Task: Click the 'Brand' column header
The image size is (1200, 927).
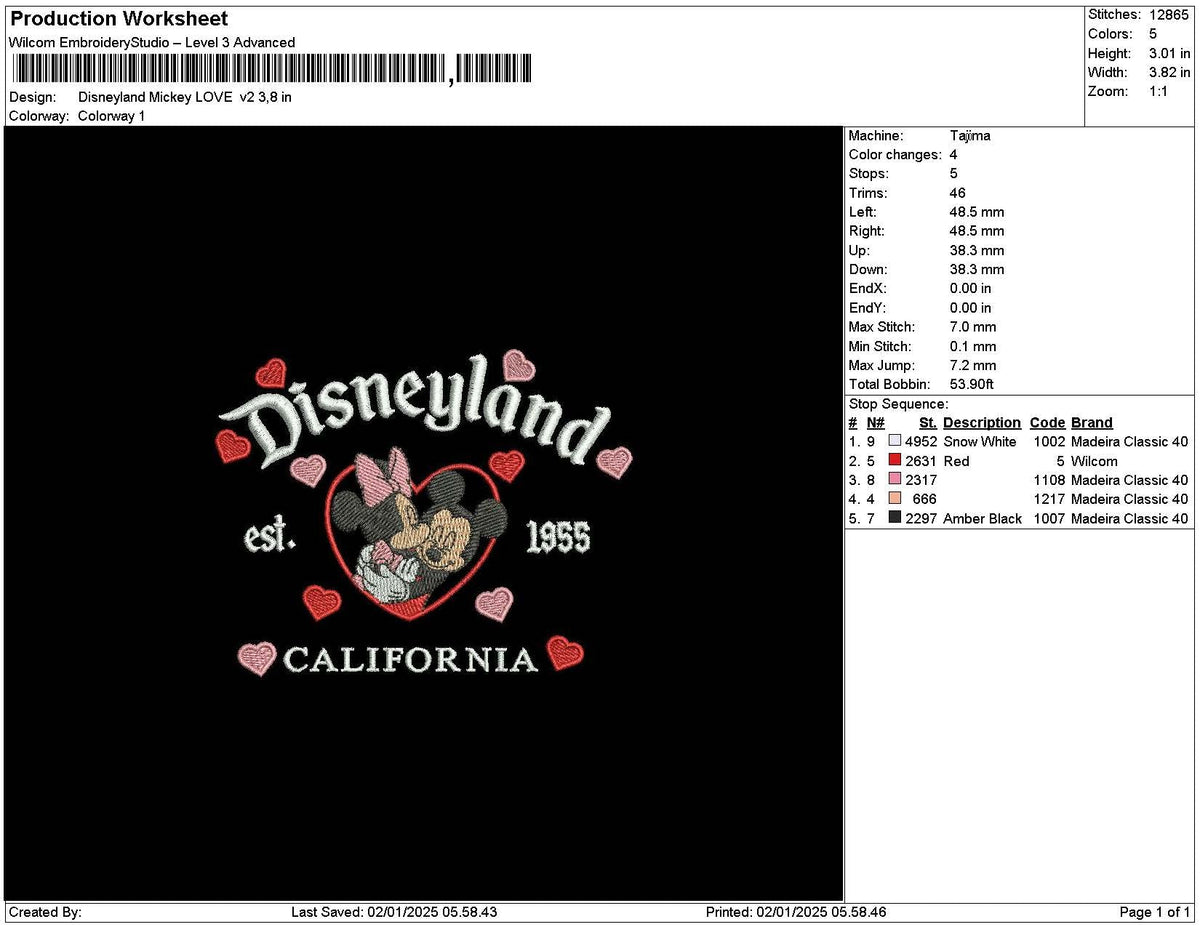Action: (1091, 423)
